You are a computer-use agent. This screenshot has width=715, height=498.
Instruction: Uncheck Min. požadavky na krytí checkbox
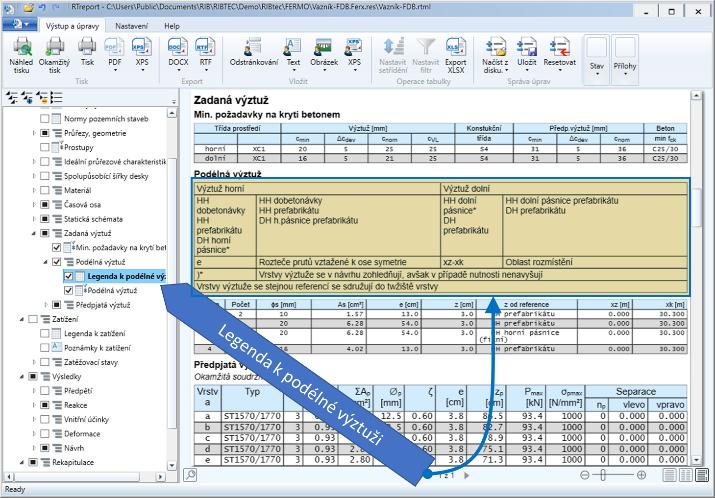[57, 248]
